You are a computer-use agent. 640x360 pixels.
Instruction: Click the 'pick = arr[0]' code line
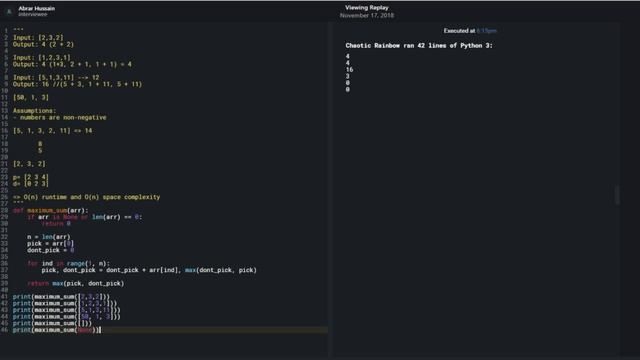[51, 244]
